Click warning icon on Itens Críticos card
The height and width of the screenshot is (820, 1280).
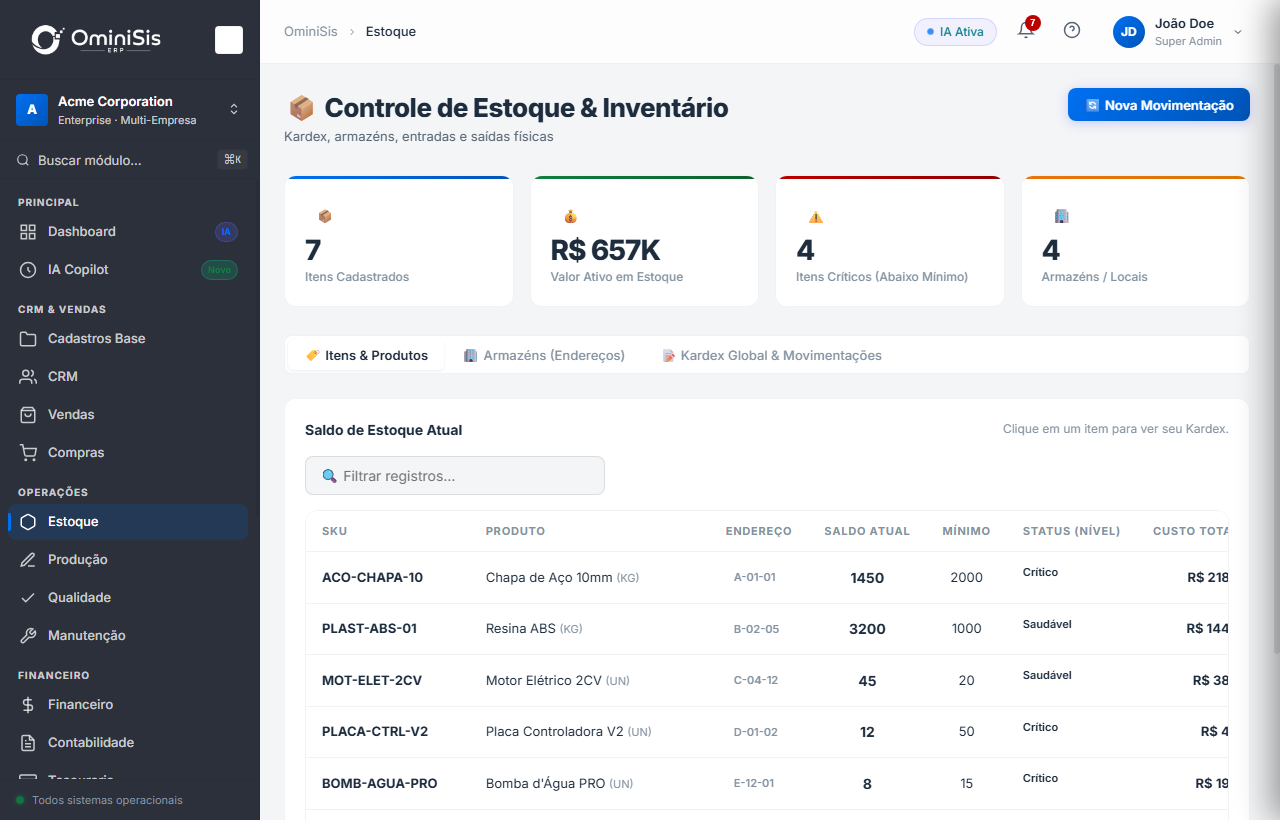pyautogui.click(x=815, y=217)
